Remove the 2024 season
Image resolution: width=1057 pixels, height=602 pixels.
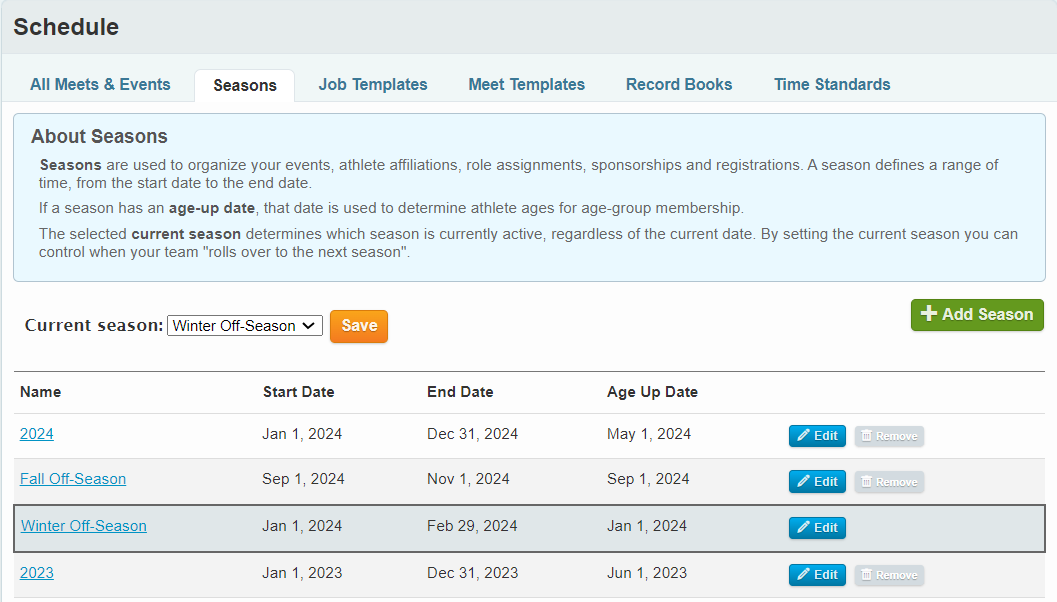pyautogui.click(x=889, y=436)
